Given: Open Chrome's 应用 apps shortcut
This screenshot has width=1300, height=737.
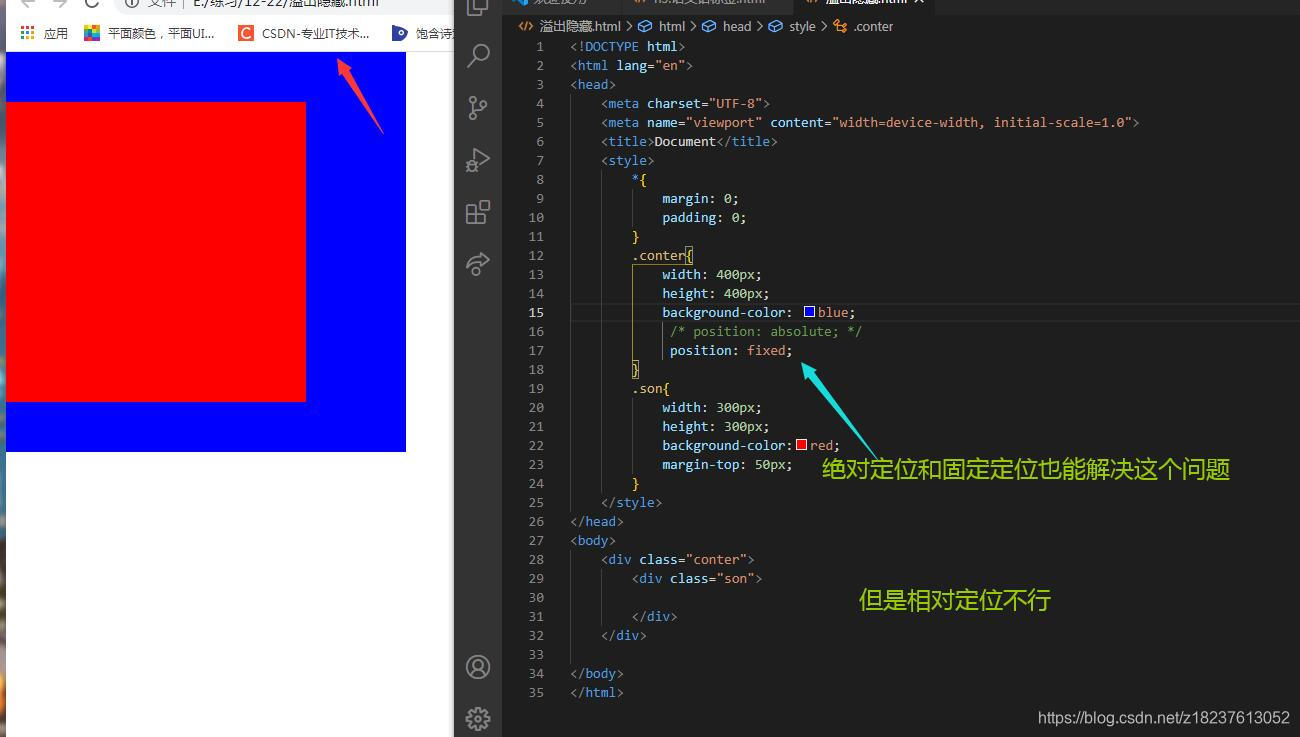Looking at the screenshot, I should click(44, 33).
